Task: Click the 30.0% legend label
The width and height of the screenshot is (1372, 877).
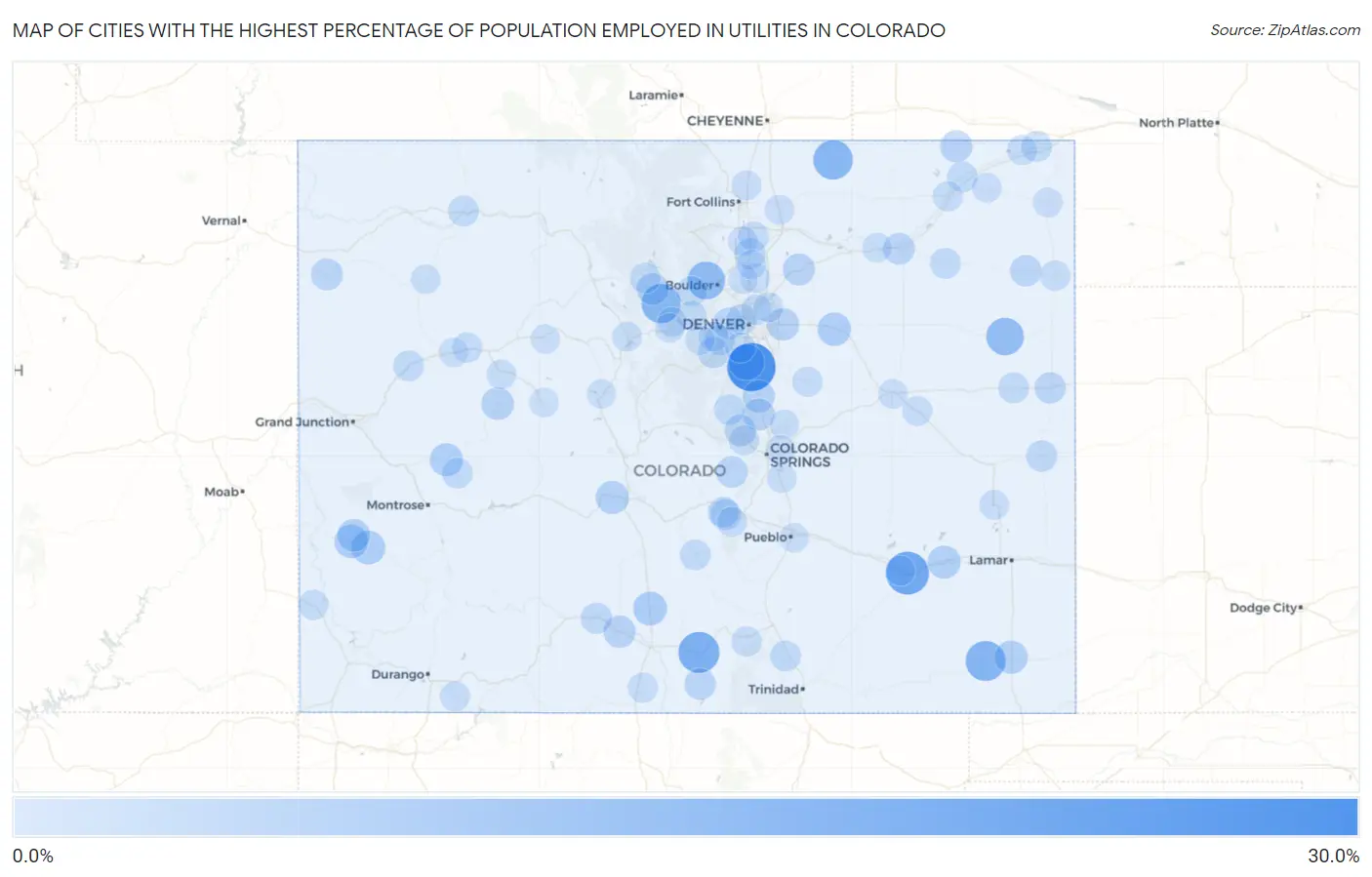Action: [1333, 856]
